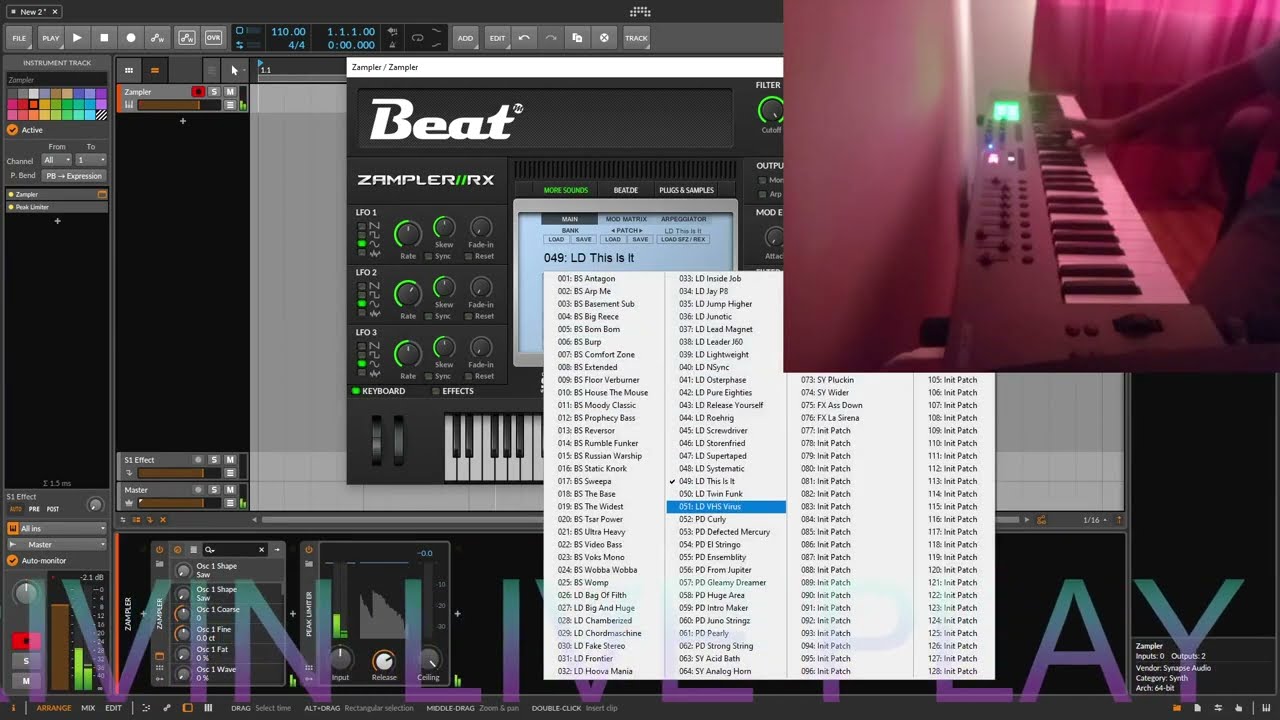Click the undo arrow in the toolbar

click(x=524, y=38)
